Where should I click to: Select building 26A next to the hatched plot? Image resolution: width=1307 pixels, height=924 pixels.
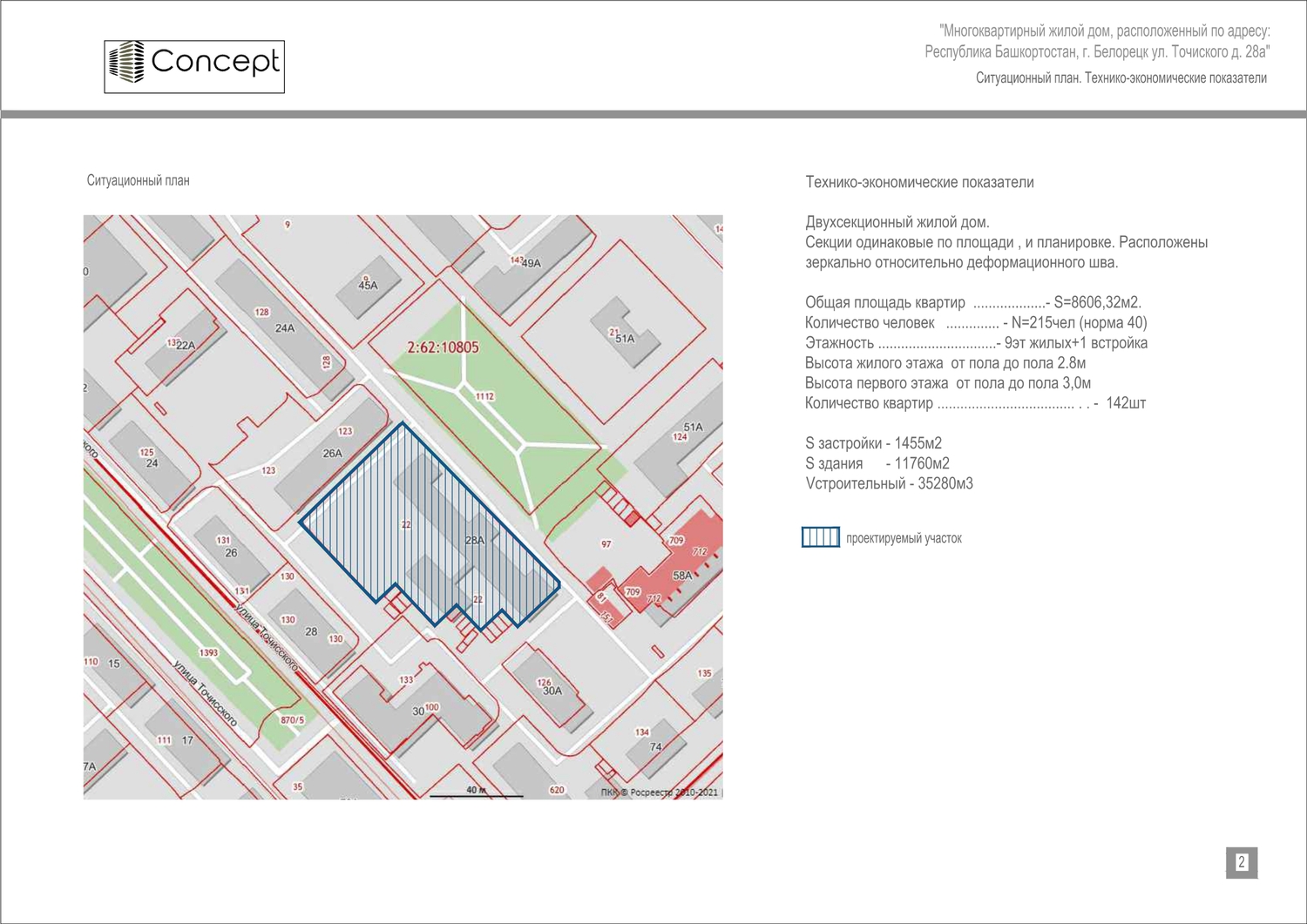(332, 453)
